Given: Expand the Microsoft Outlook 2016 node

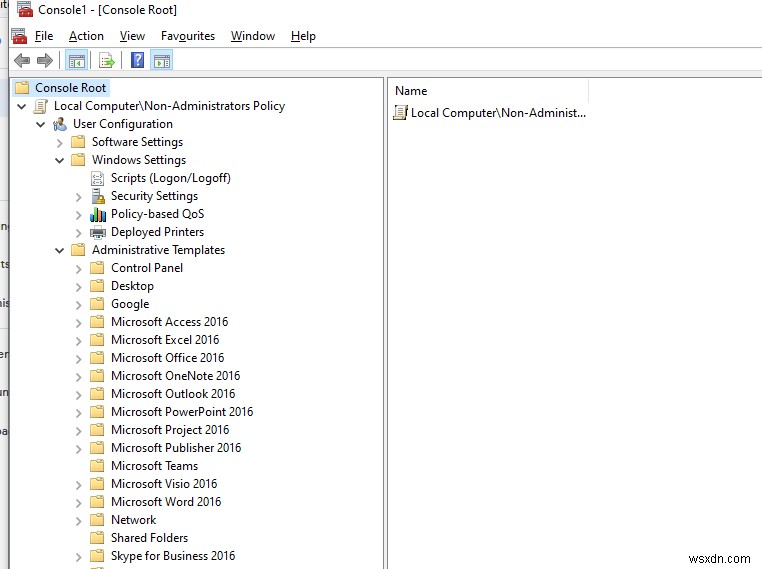Looking at the screenshot, I should (78, 395).
